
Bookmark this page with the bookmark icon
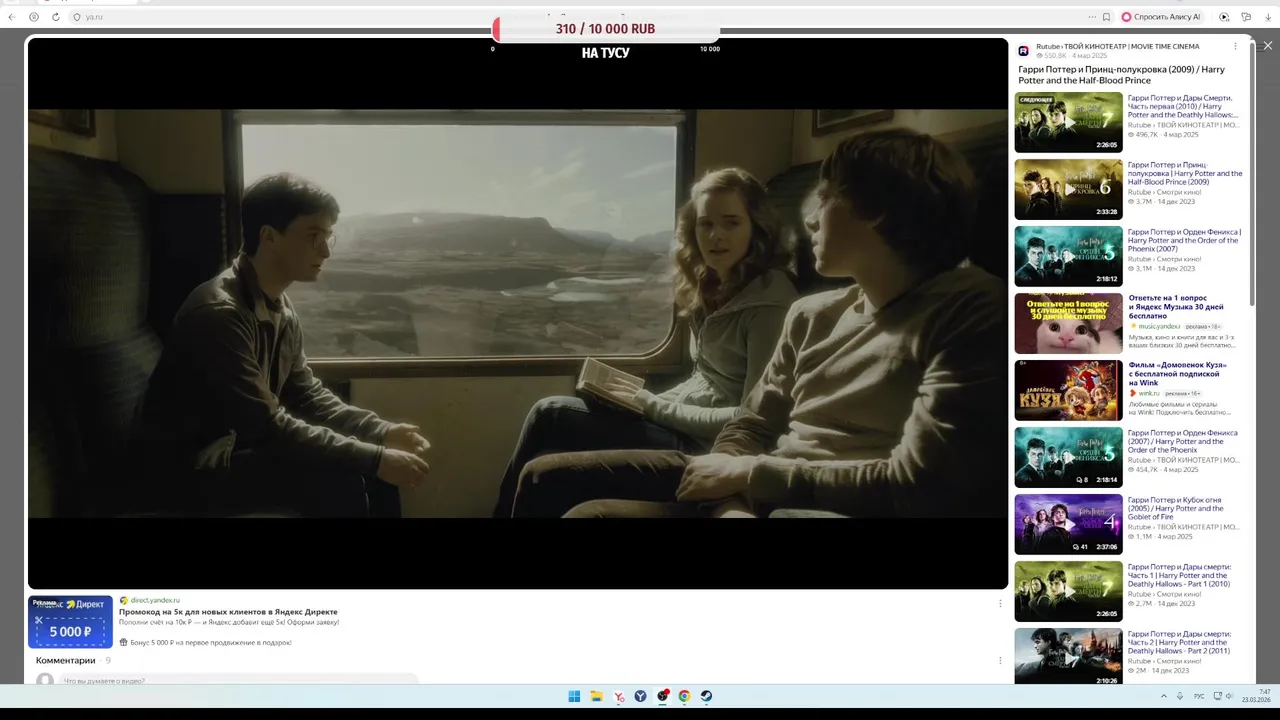pyautogui.click(x=1106, y=17)
